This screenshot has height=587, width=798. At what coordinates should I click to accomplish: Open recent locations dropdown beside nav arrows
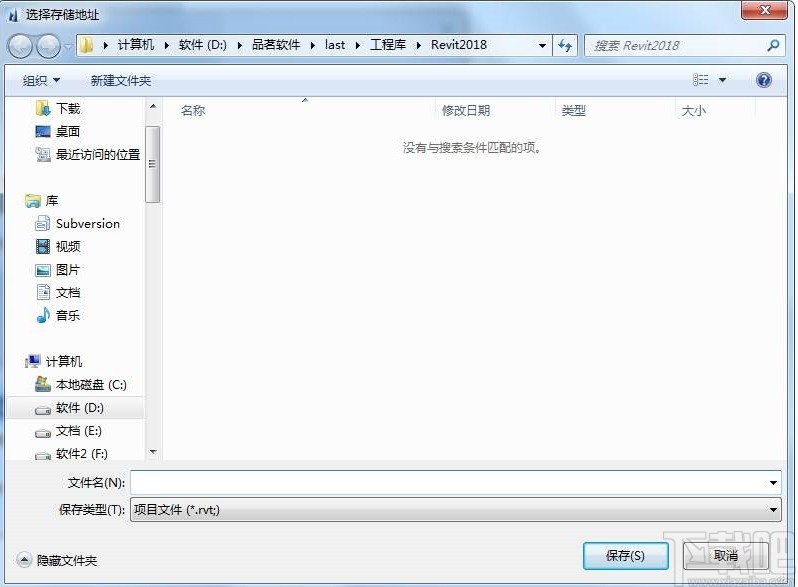(x=68, y=46)
